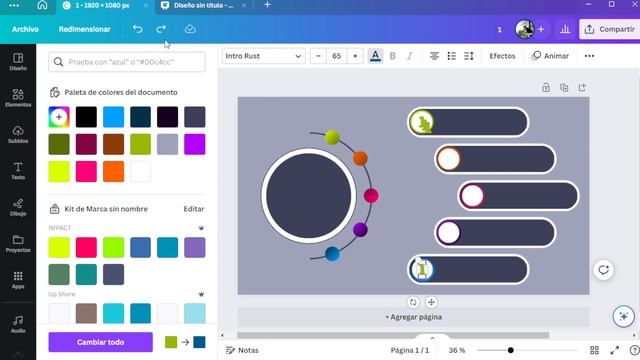This screenshot has width=640, height=360.
Task: Click the add page icon above canvas
Action: [x=582, y=87]
